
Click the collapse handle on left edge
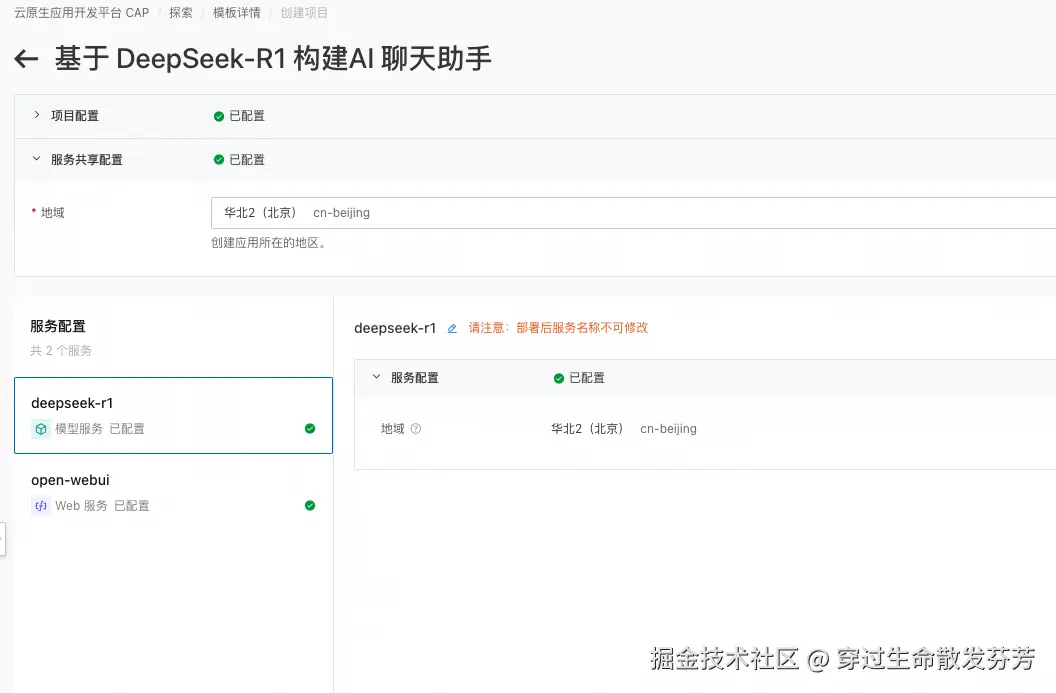(2, 538)
